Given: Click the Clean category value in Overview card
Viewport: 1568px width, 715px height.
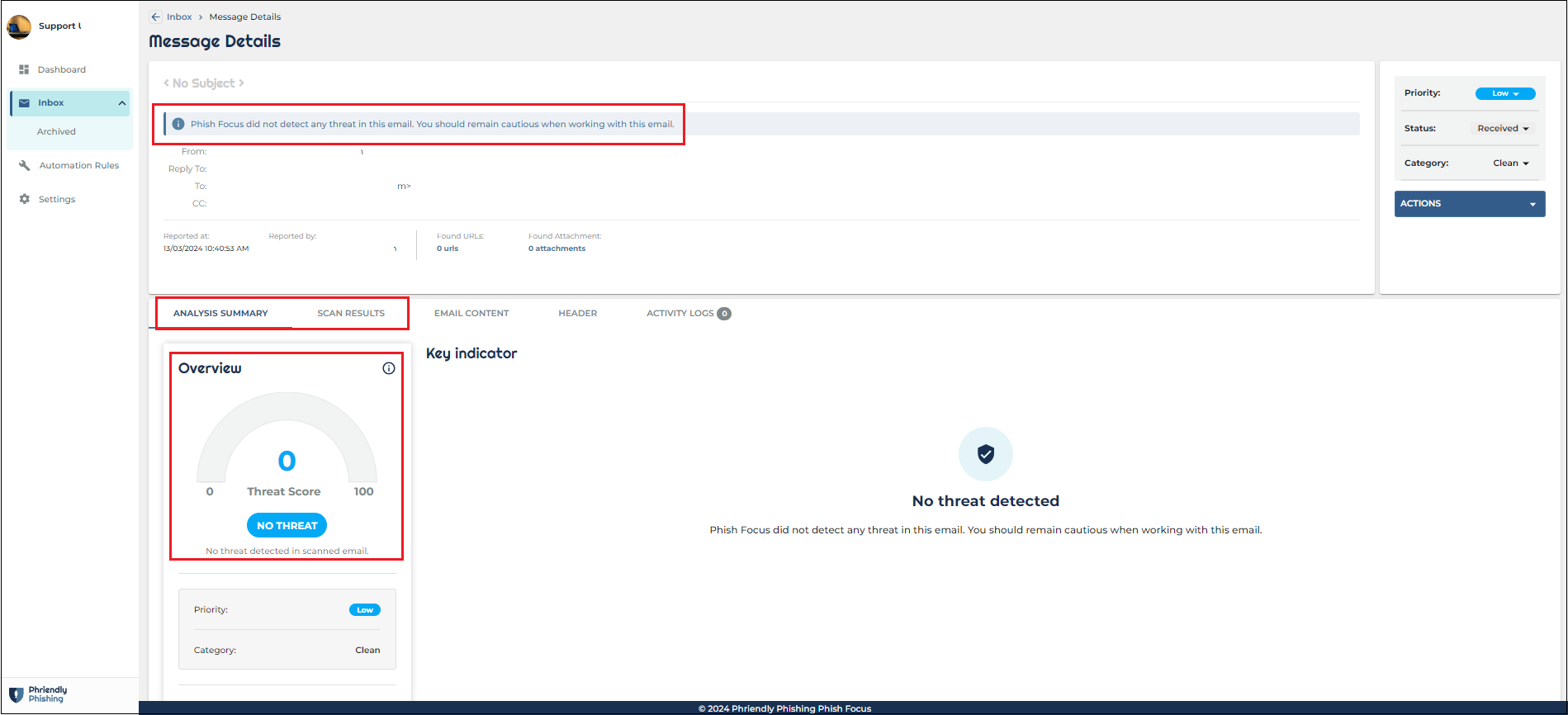Looking at the screenshot, I should (367, 651).
